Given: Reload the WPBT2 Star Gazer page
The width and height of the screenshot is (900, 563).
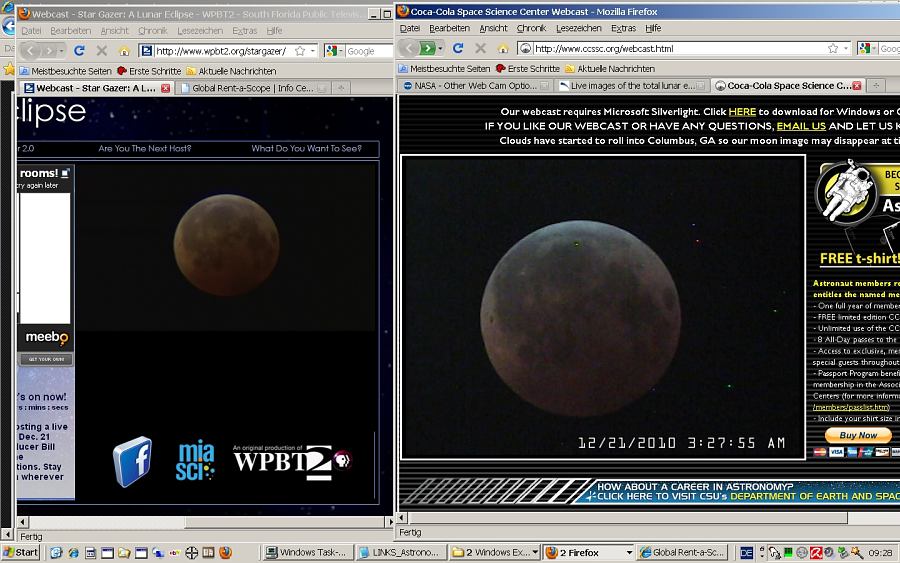Looking at the screenshot, I should (79, 51).
